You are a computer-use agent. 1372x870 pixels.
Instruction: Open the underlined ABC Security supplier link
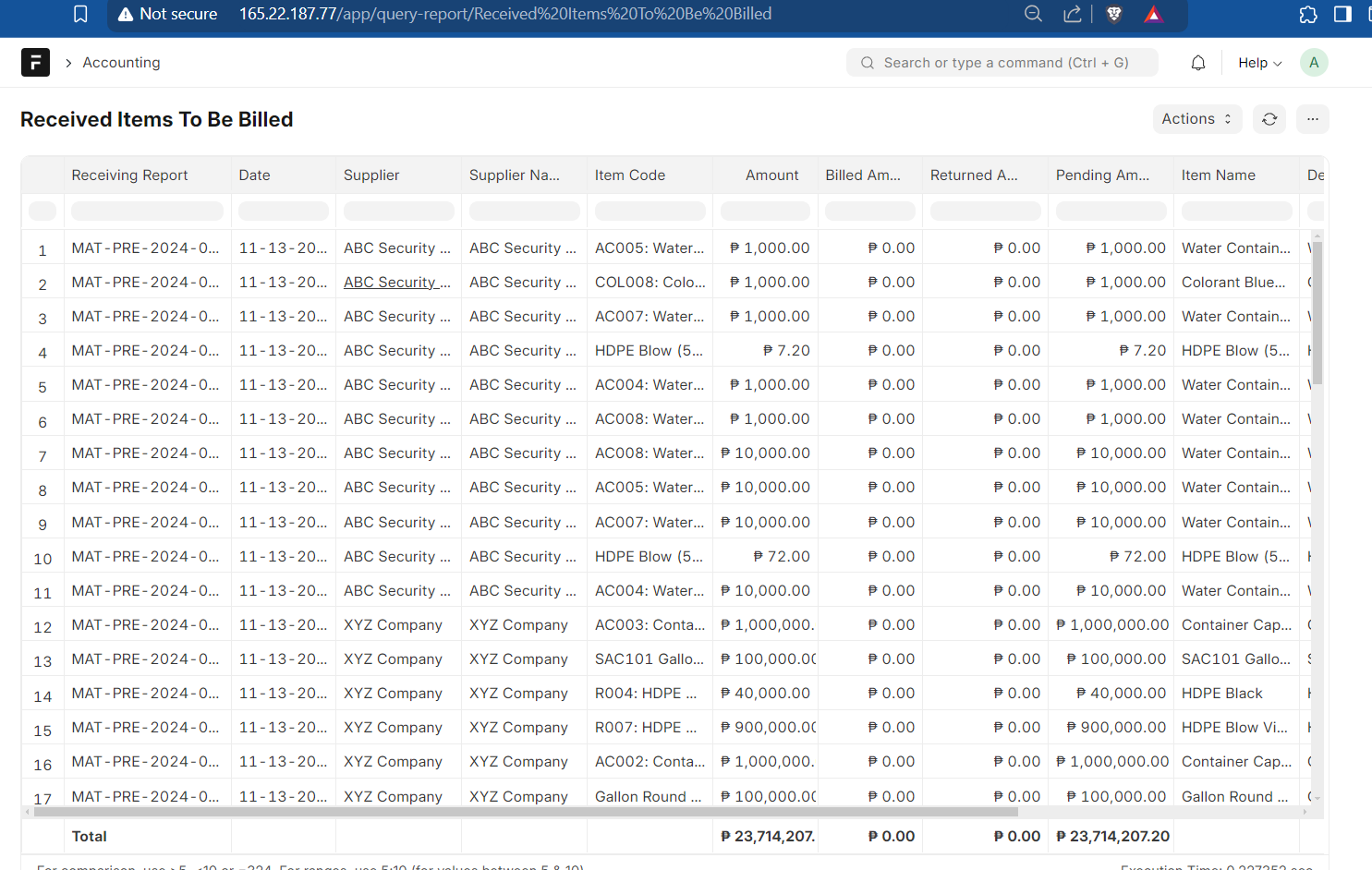pyautogui.click(x=397, y=282)
